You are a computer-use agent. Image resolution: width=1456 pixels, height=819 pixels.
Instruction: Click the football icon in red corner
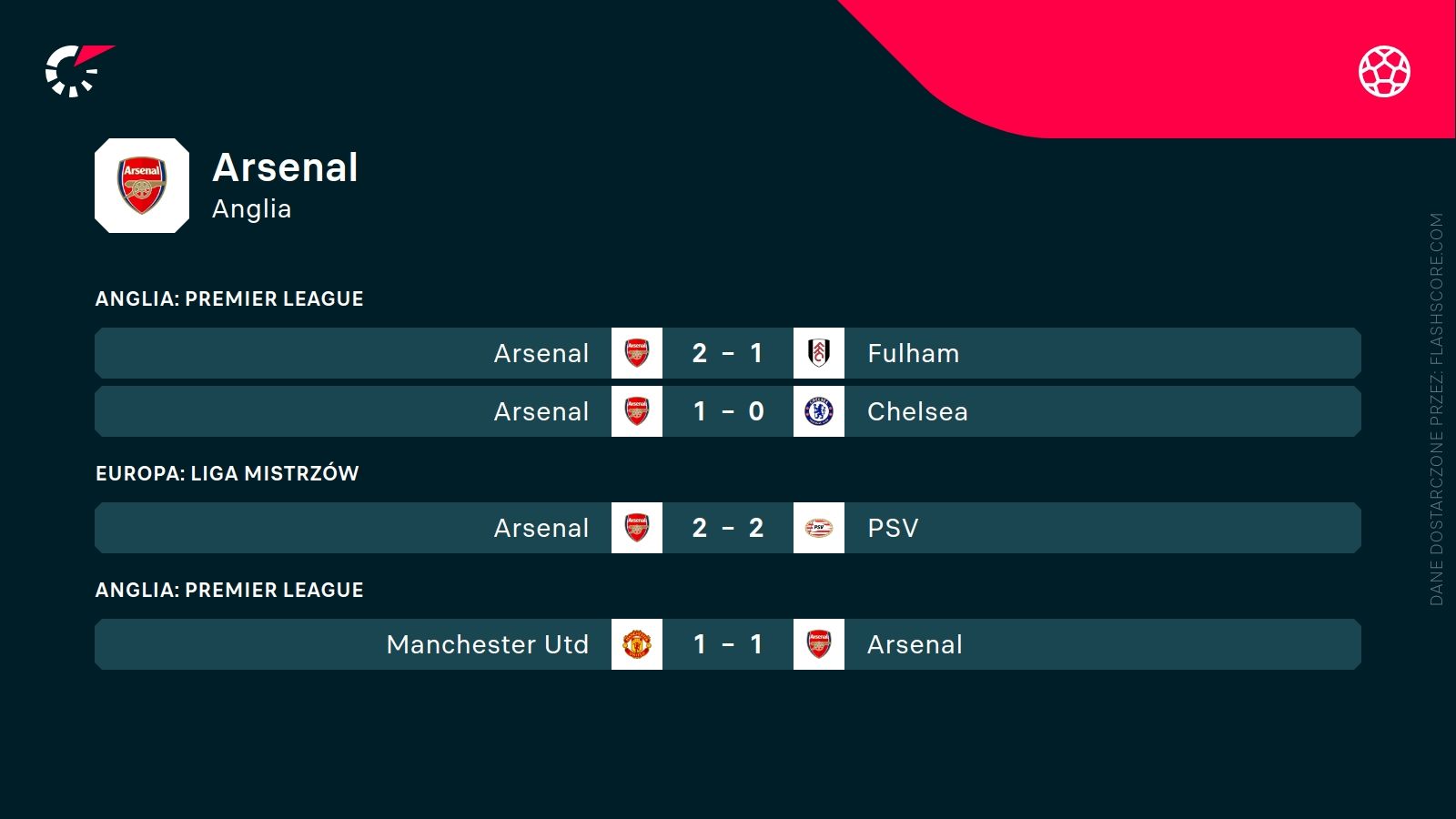[x=1384, y=71]
